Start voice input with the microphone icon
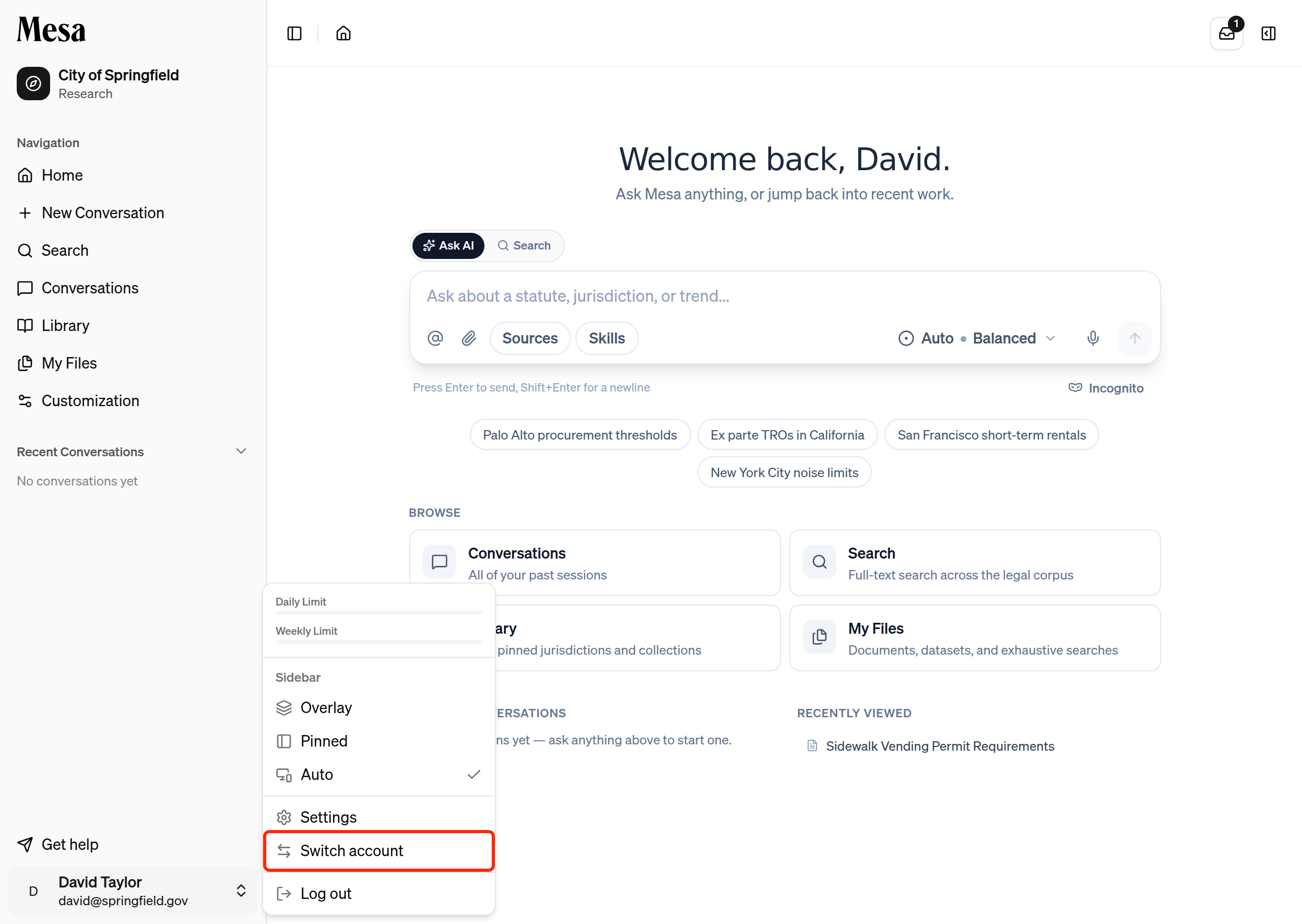Screen dimensions: 1302x924 pyautogui.click(x=1093, y=338)
